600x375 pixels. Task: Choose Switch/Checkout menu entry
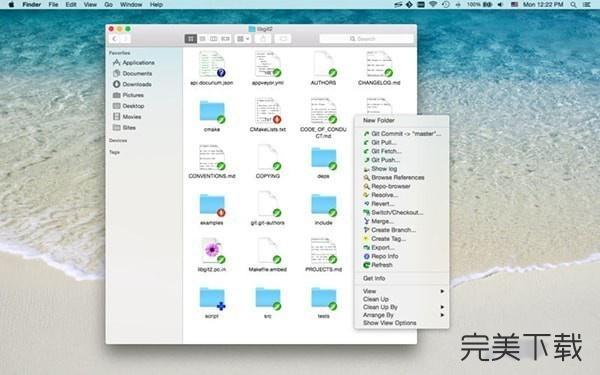(402, 212)
